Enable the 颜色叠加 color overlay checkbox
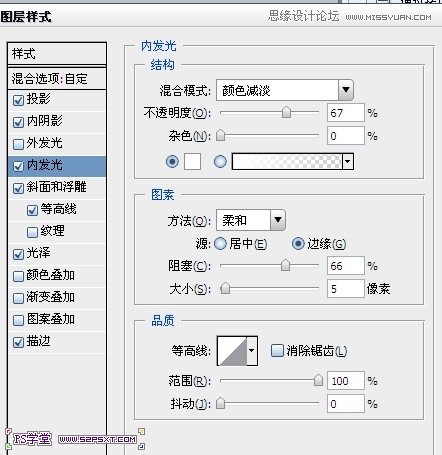442x455 pixels. pyautogui.click(x=18, y=276)
